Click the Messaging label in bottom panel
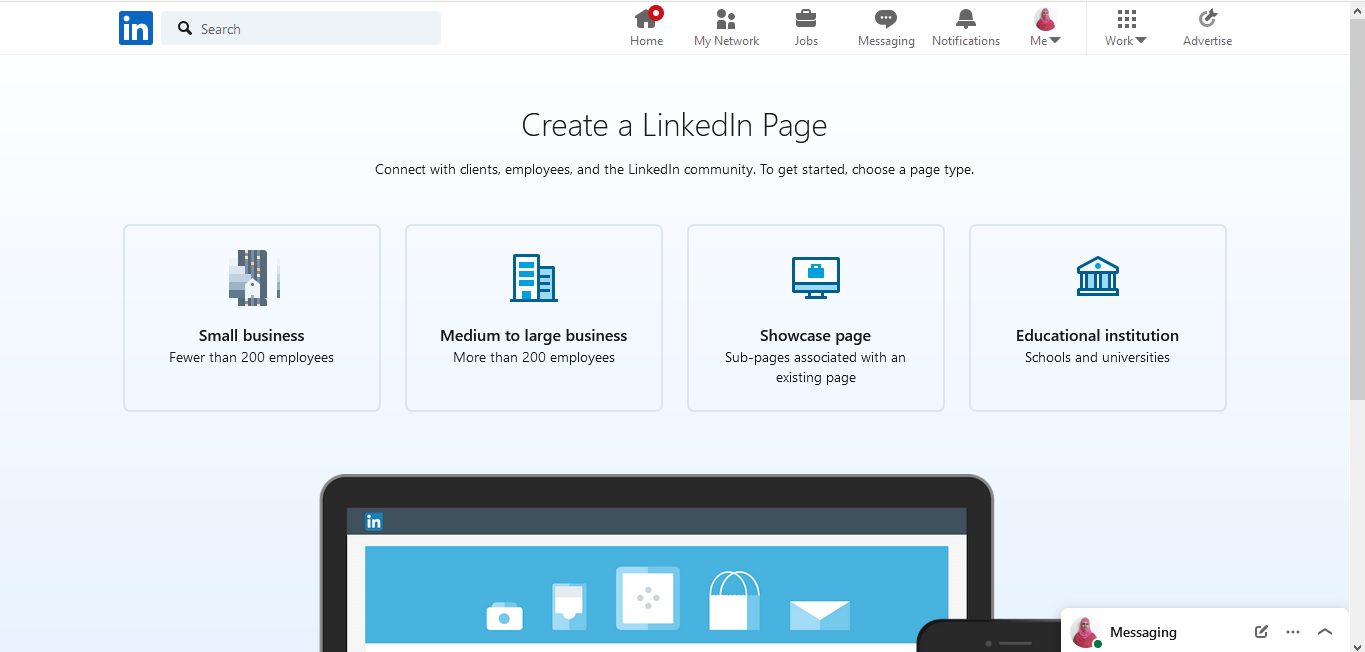 pos(1143,632)
